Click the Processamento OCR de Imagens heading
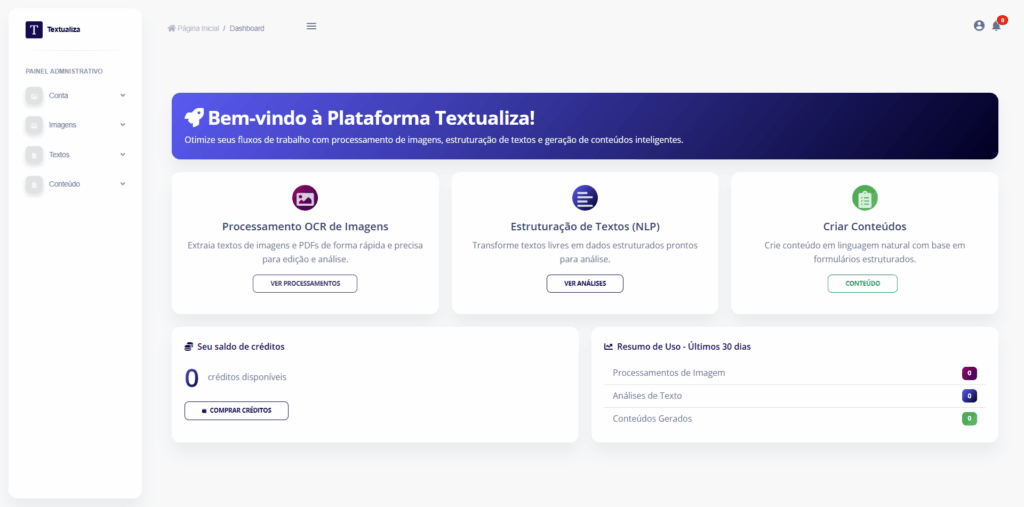The image size is (1024, 507). pyautogui.click(x=305, y=227)
